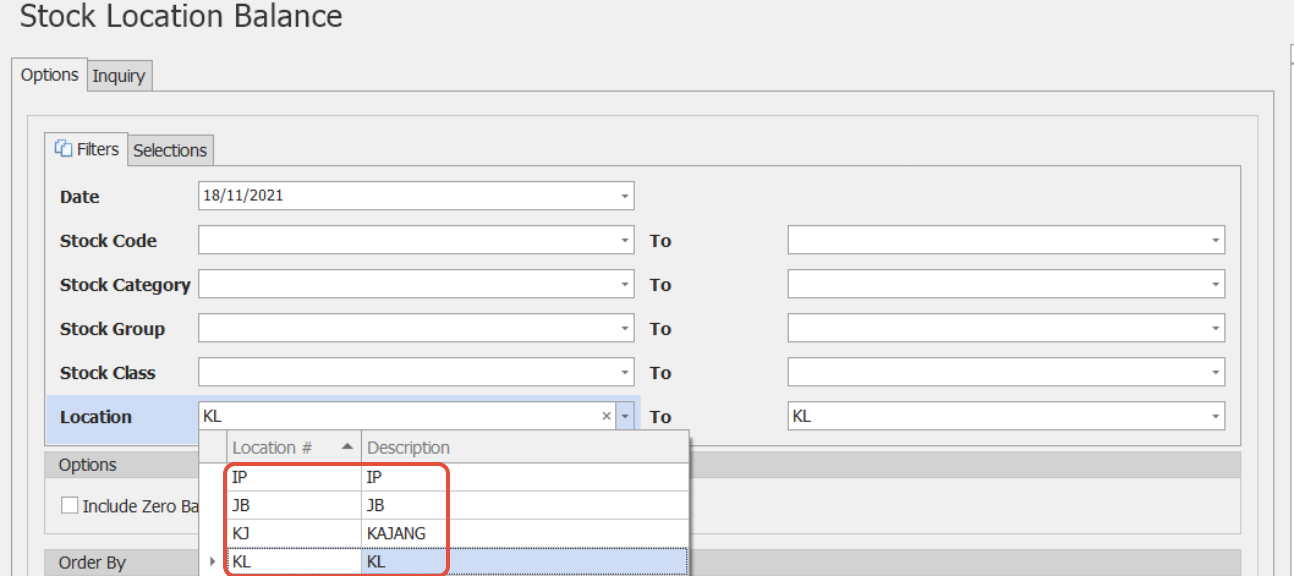Toggle the Include Zero Balance checkbox
The width and height of the screenshot is (1294, 576).
click(x=70, y=506)
